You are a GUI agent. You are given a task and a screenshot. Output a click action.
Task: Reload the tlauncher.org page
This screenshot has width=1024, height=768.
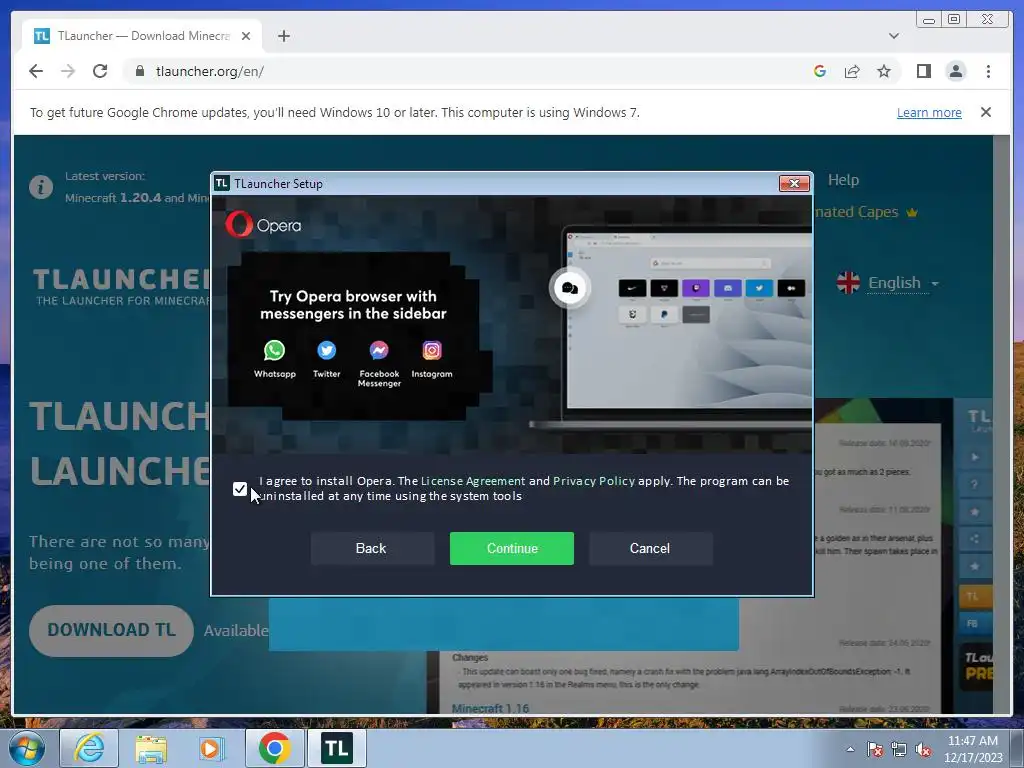click(100, 71)
